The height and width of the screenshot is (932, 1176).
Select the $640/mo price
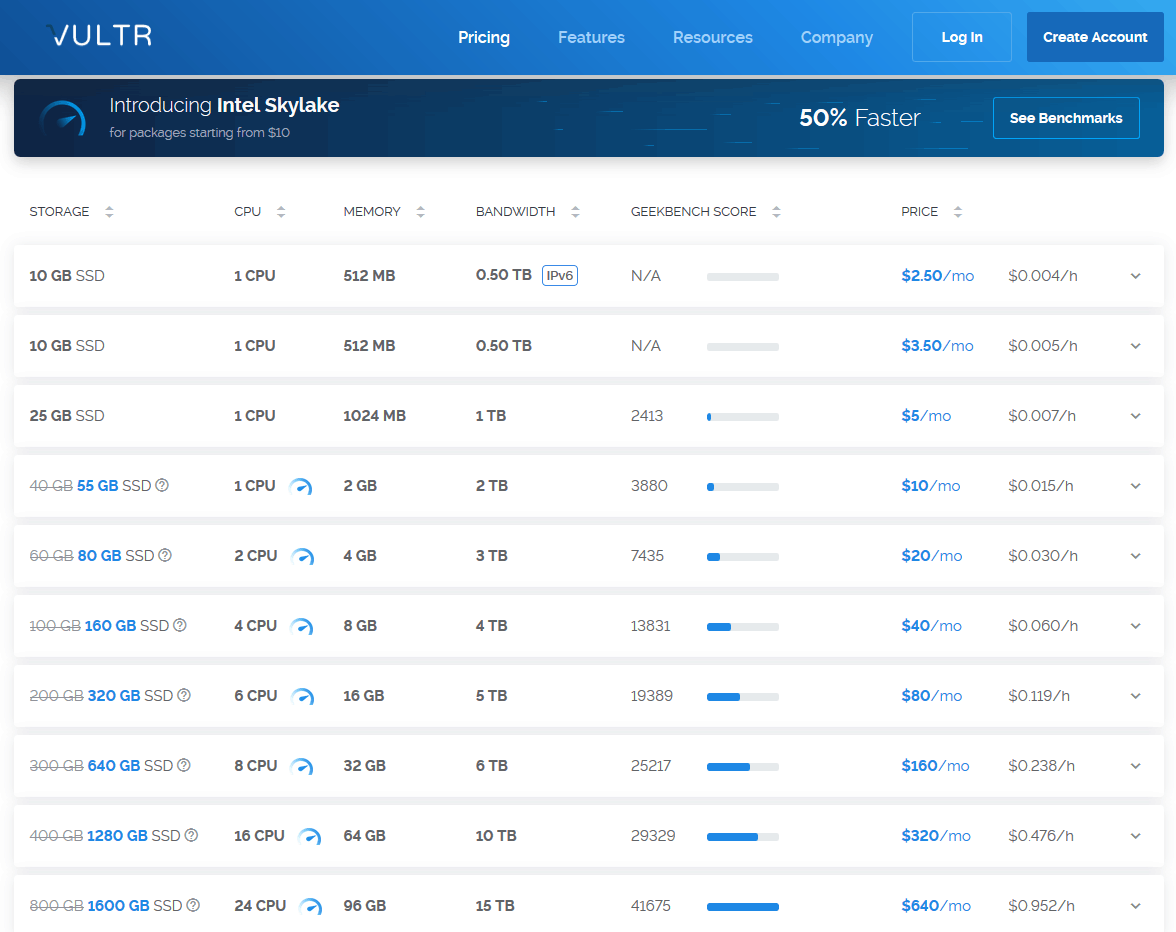(x=936, y=906)
